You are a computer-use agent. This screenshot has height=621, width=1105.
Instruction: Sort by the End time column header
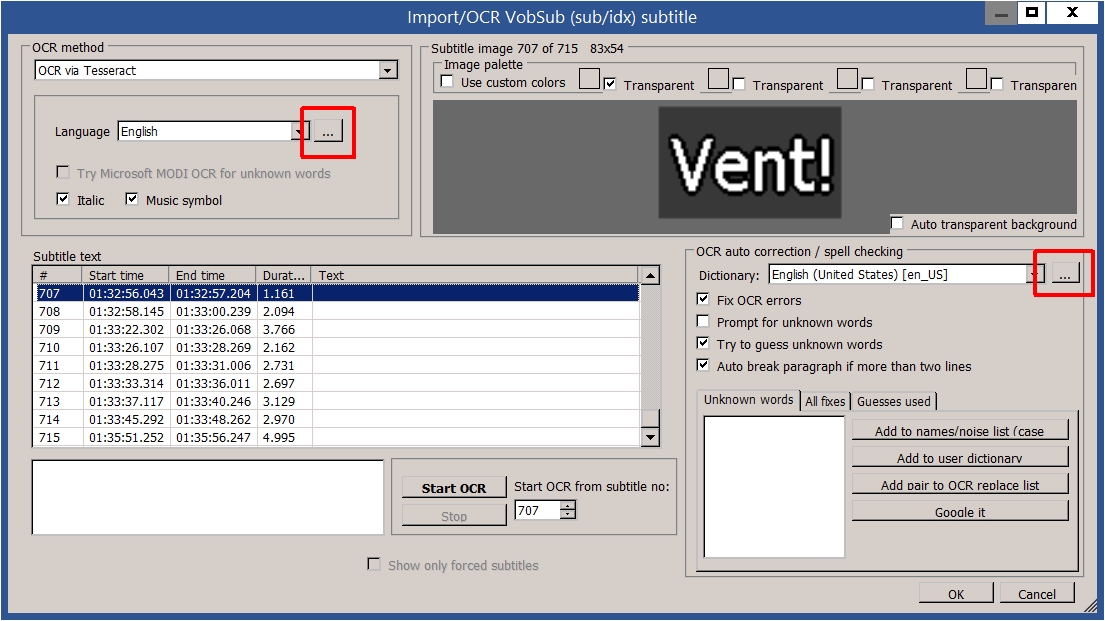coord(212,275)
